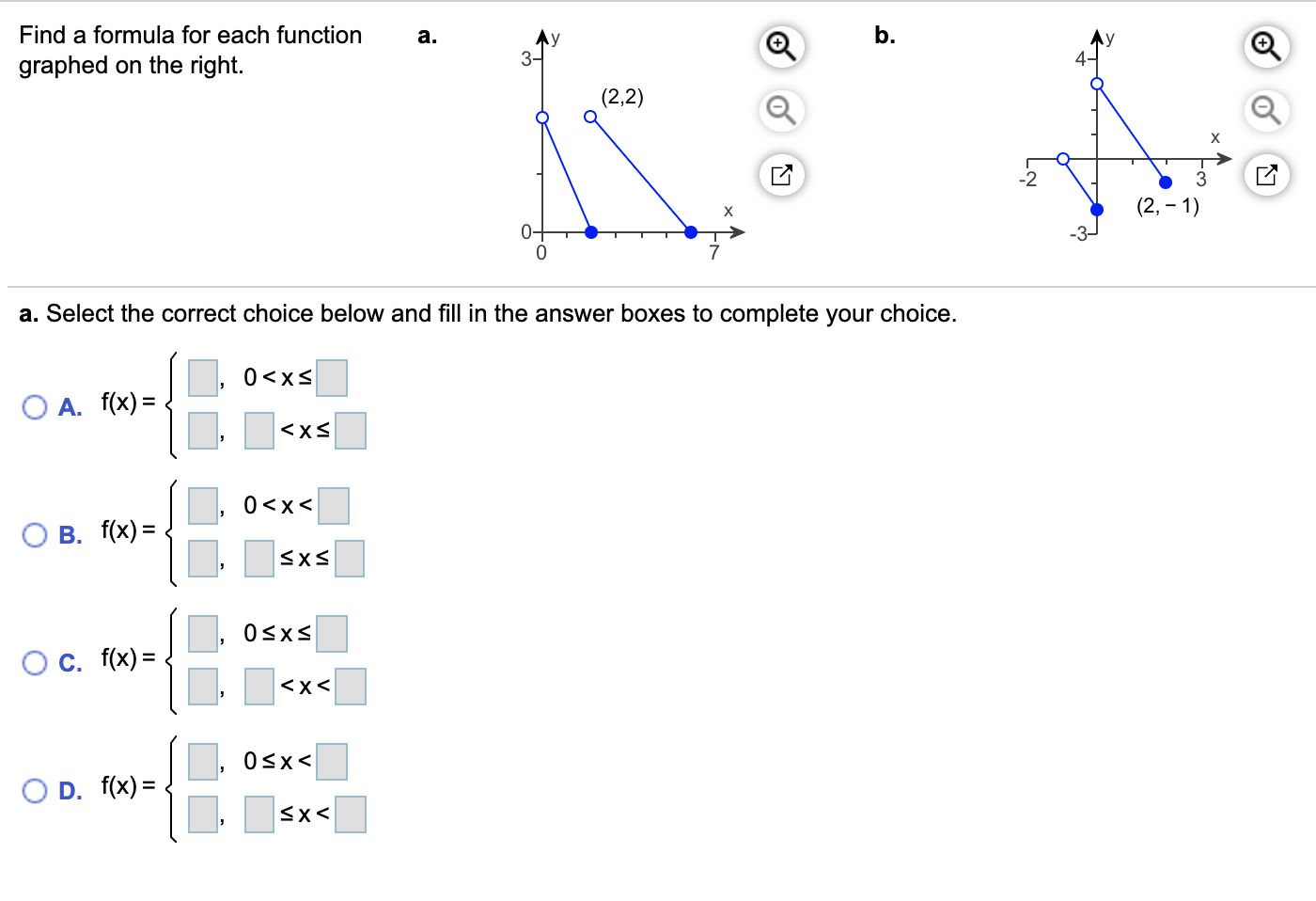1316x901 pixels.
Task: Click the formula box beside 0≤x< in choice D
Action: pyautogui.click(x=202, y=761)
